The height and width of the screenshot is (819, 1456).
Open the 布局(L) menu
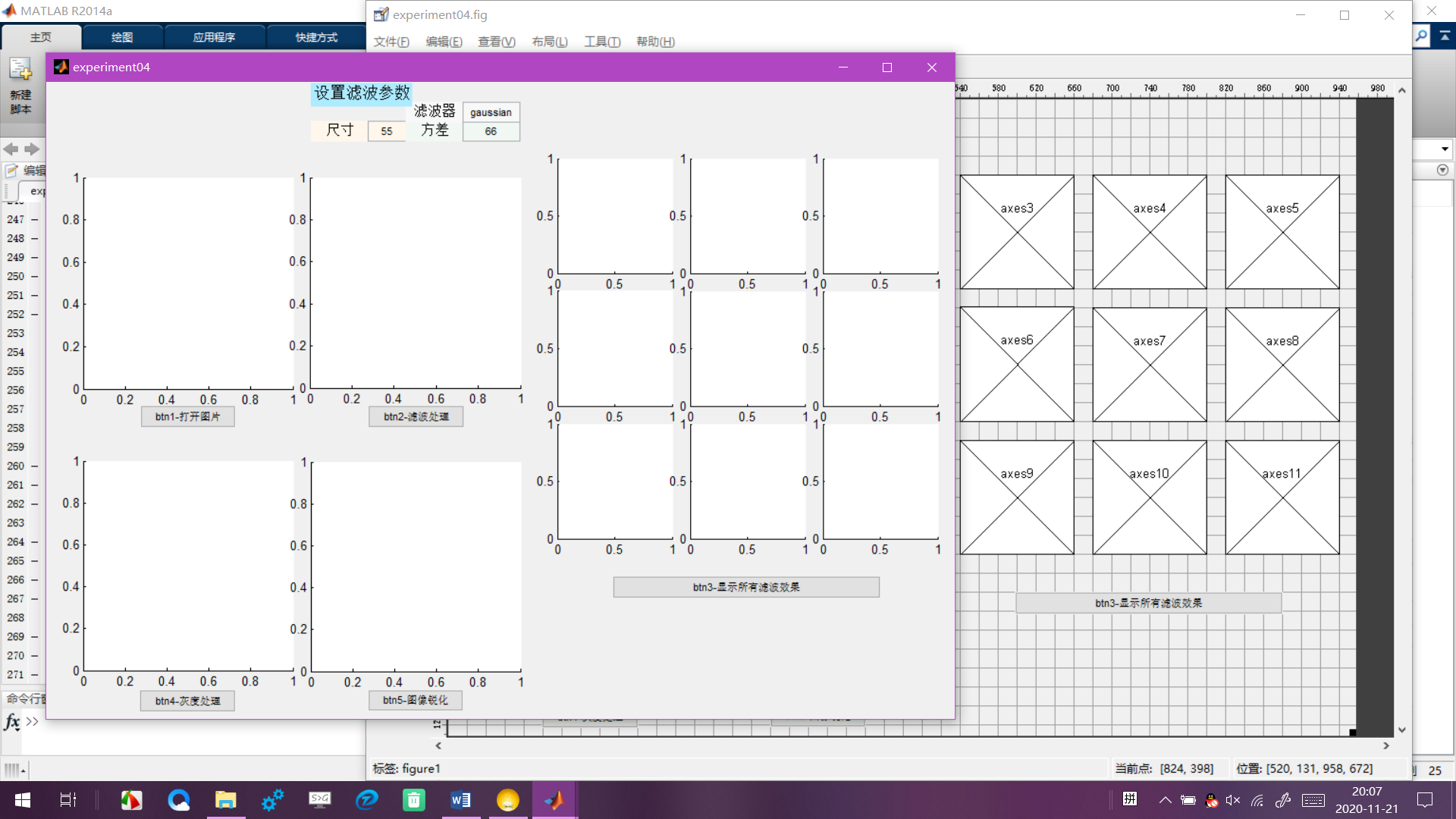549,42
